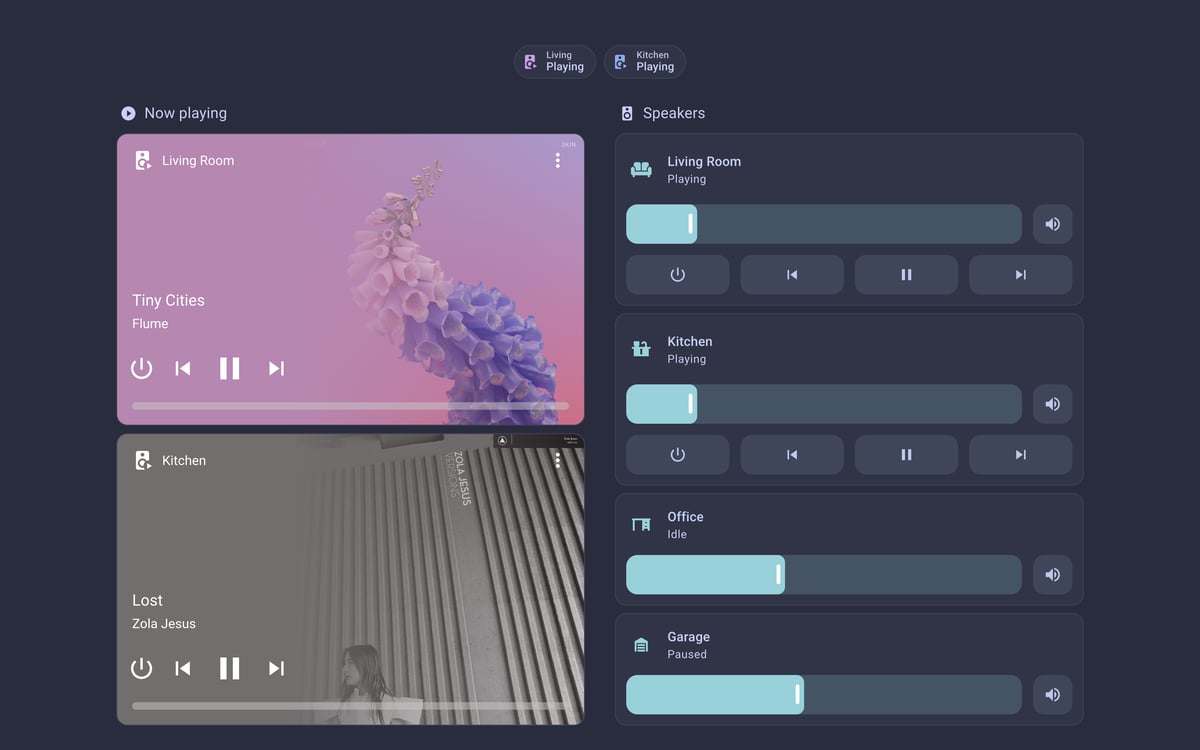Adjust Office volume slider
The image size is (1200, 750).
tap(824, 575)
